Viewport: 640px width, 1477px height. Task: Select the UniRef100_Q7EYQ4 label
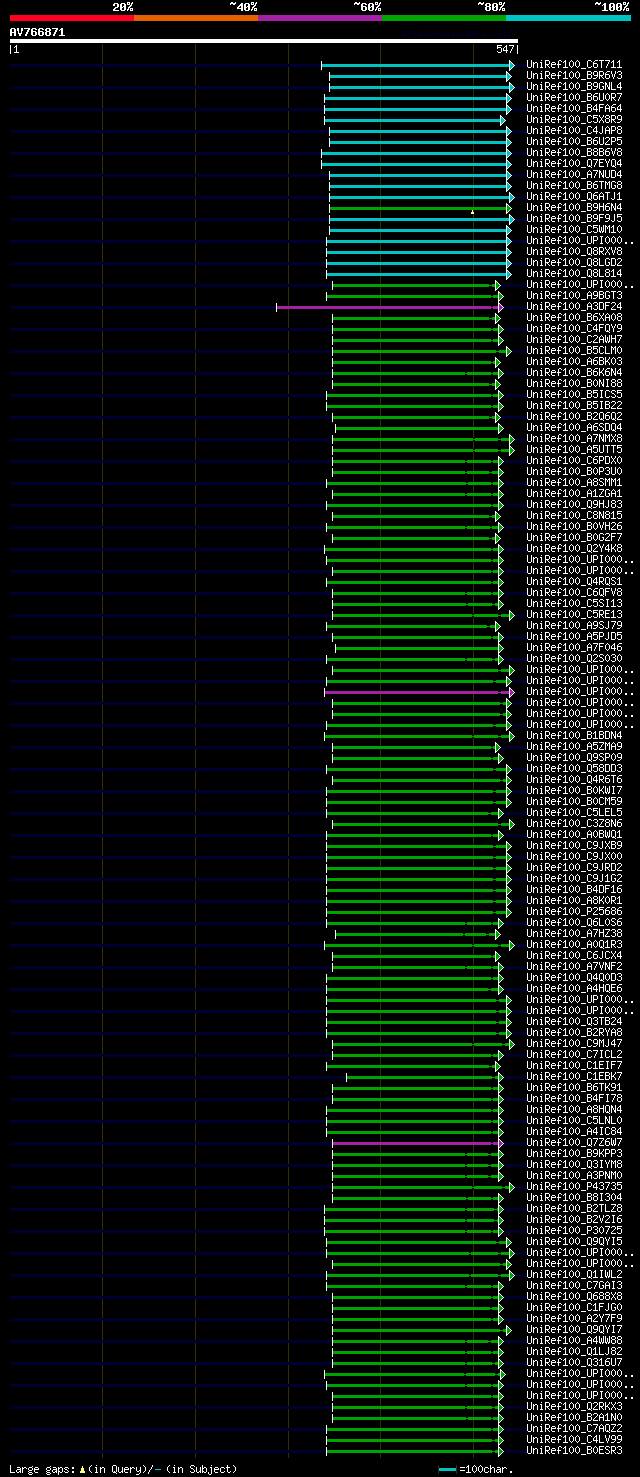[574, 164]
